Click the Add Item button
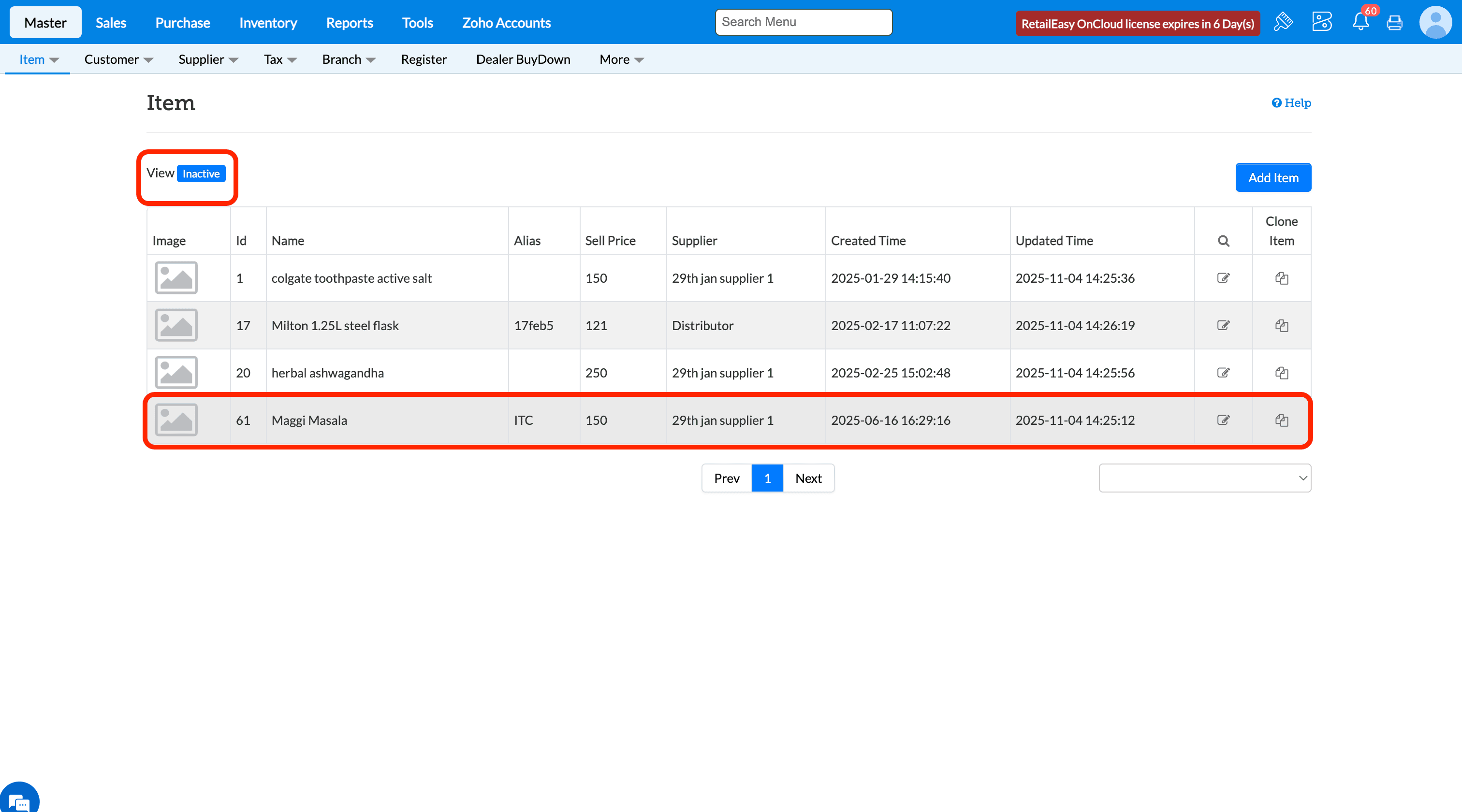 [x=1273, y=177]
